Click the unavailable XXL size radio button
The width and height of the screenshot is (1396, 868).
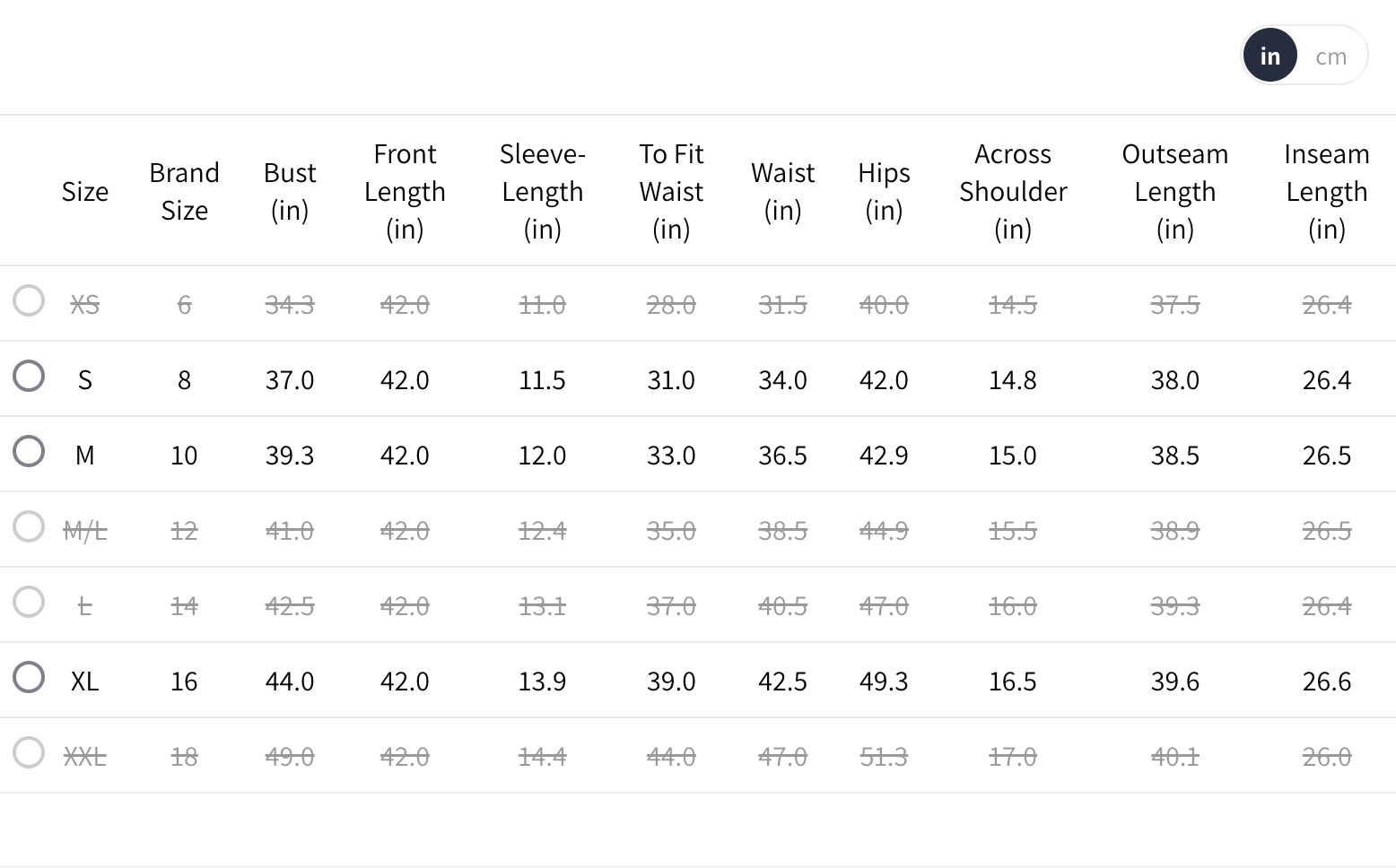click(x=29, y=752)
